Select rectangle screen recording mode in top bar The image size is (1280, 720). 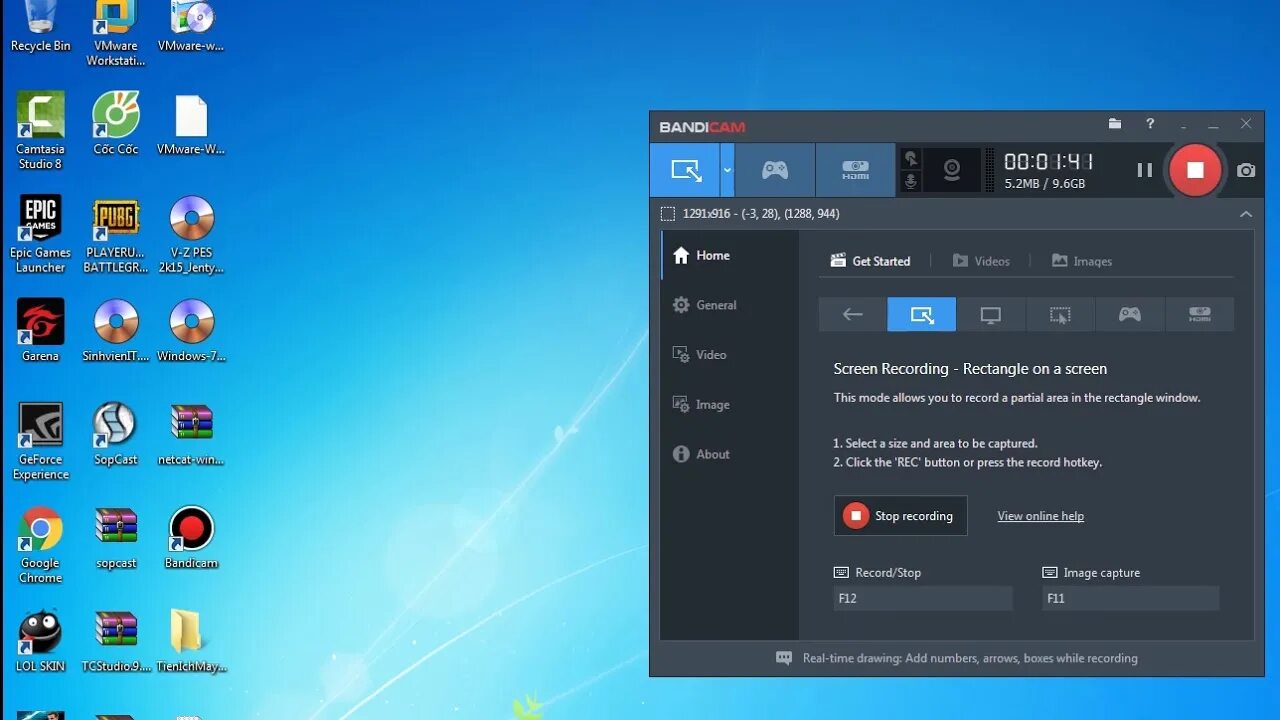[685, 170]
